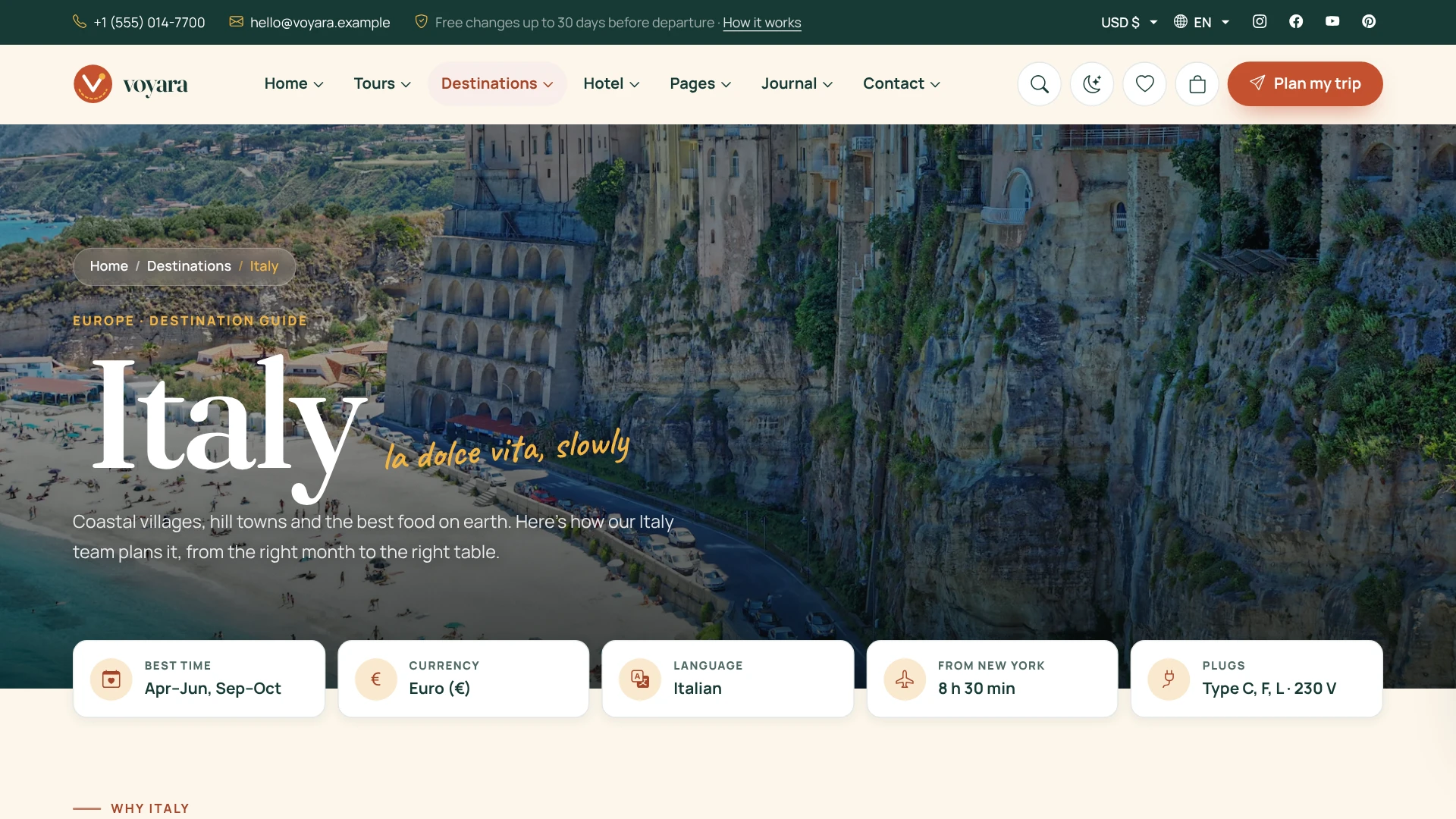Image resolution: width=1456 pixels, height=819 pixels.
Task: Expand the Tours menu
Action: coord(382,83)
